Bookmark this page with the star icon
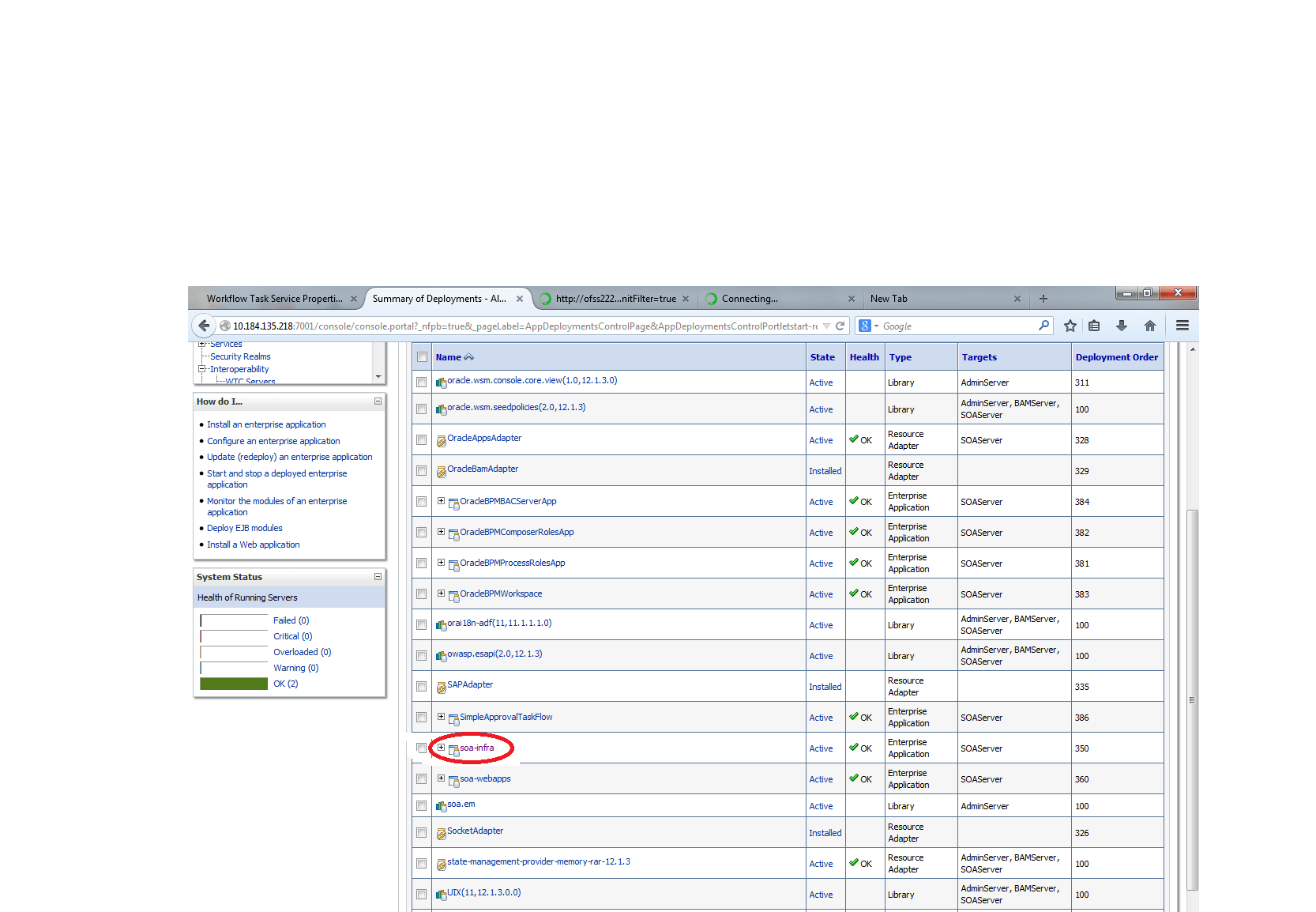The image size is (1316, 912). coord(1070,326)
